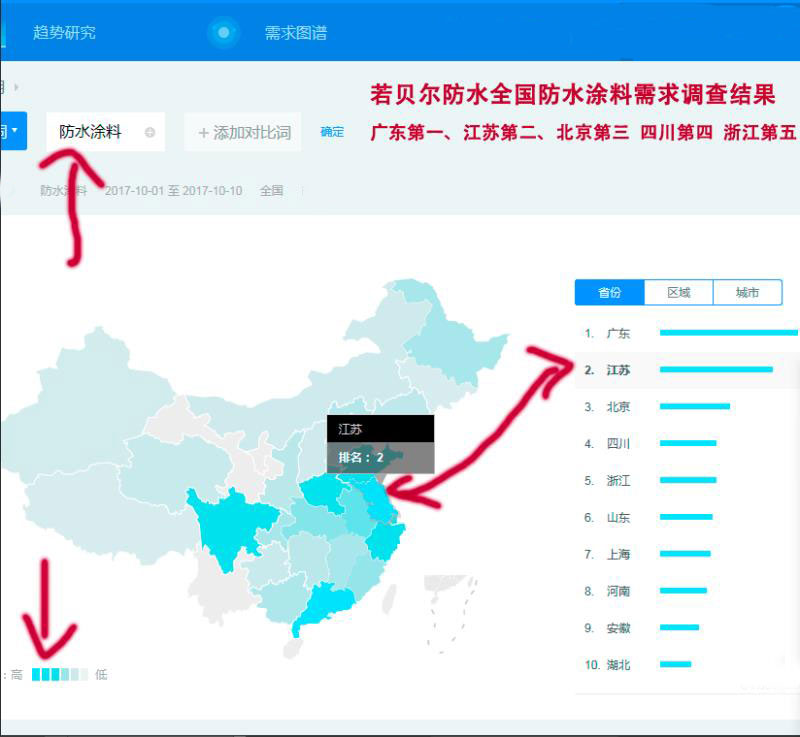Click the 确定 confirm link
Screen dimensions: 800x737
pyautogui.click(x=332, y=132)
